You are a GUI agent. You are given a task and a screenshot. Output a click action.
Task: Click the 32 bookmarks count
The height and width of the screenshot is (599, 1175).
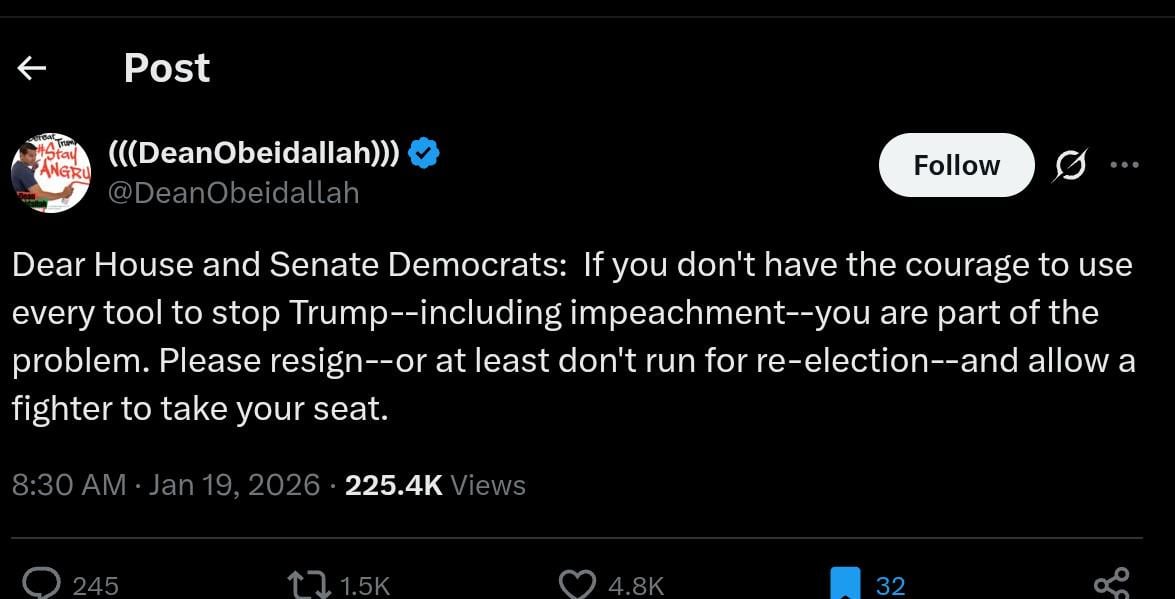(890, 585)
